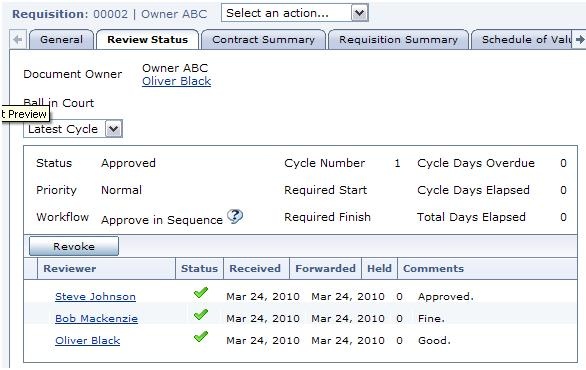The image size is (586, 370).
Task: Click the left tab scroll arrow
Action: (x=17, y=40)
